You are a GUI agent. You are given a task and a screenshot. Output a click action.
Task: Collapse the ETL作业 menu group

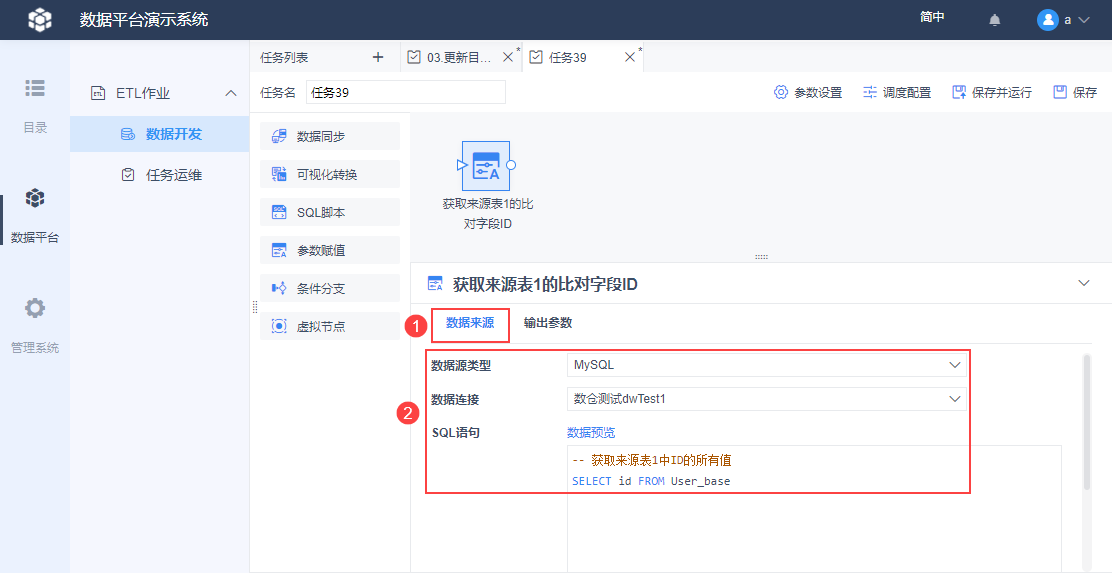click(230, 93)
